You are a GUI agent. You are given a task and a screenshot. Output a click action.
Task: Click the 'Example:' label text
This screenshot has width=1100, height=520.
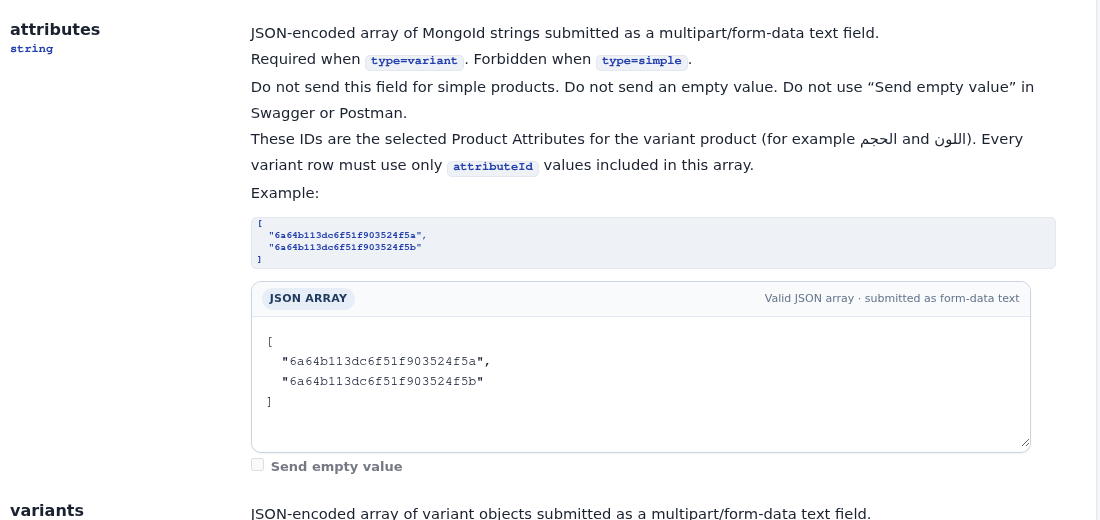tap(285, 193)
